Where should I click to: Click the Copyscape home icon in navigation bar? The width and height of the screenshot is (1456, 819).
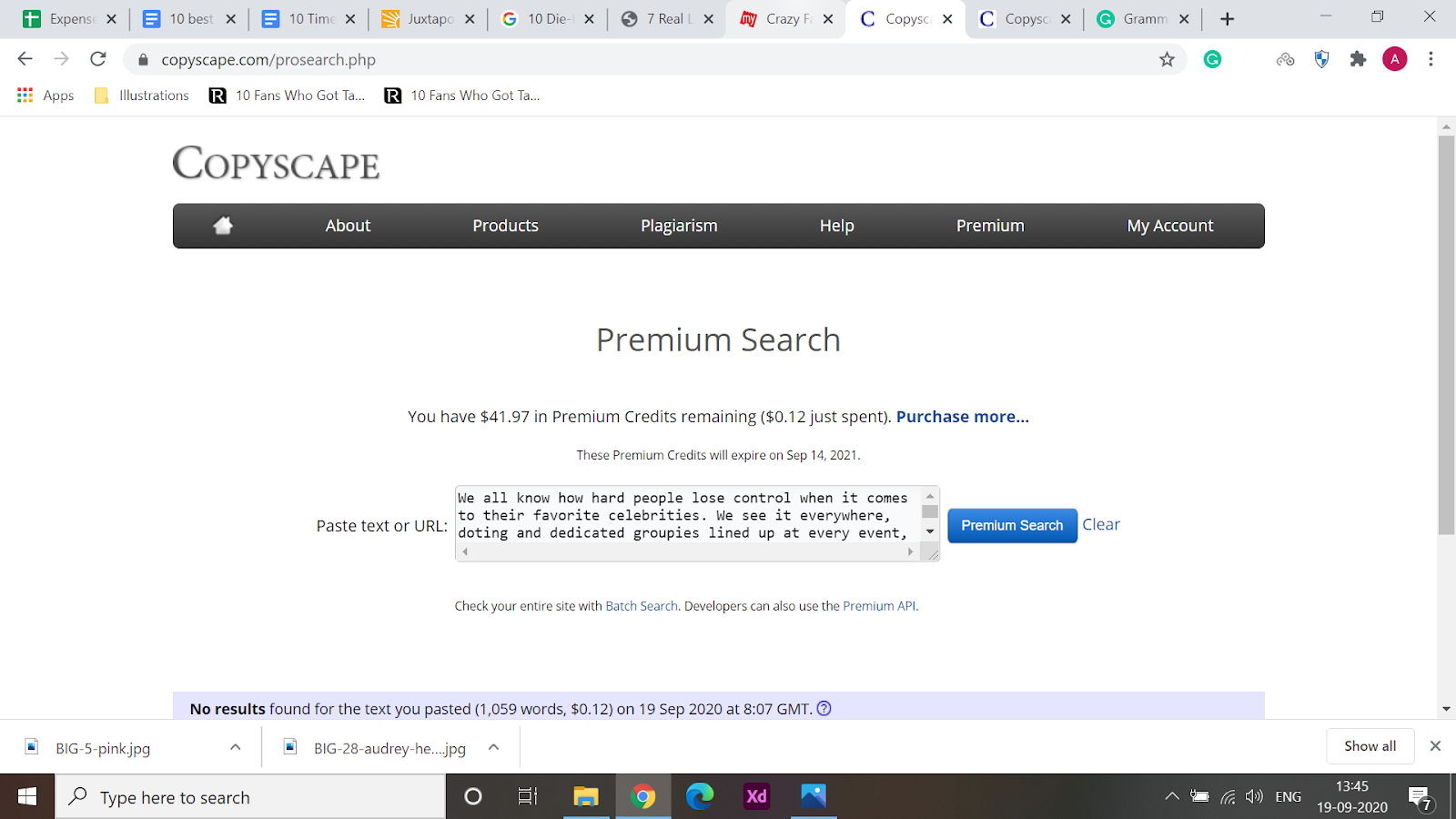[223, 226]
